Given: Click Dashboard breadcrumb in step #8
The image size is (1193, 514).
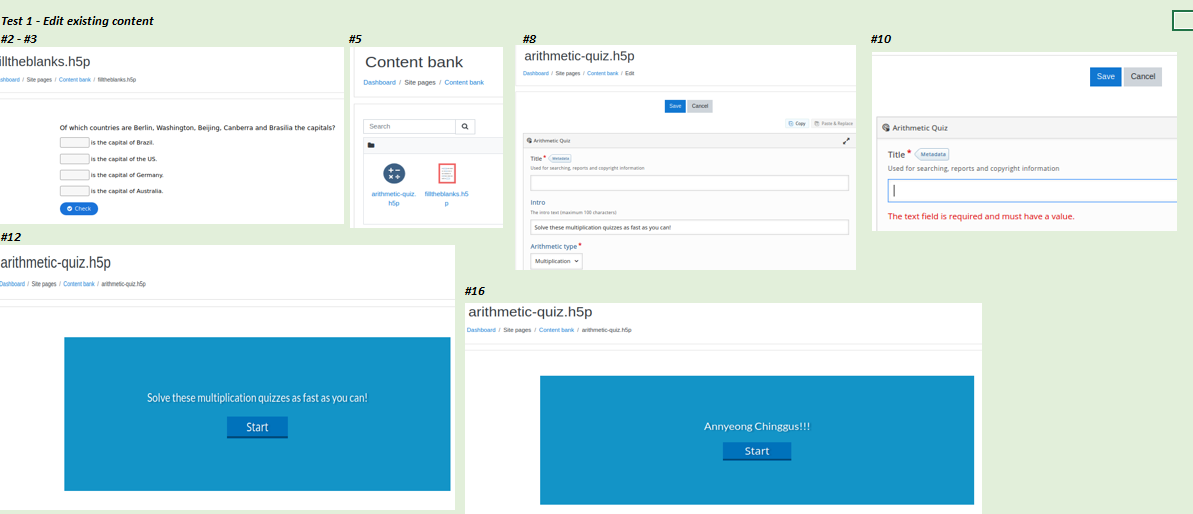Looking at the screenshot, I should click(x=536, y=74).
